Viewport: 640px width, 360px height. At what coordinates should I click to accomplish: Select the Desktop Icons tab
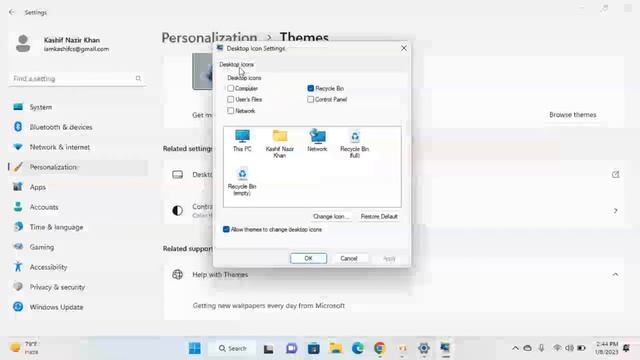(x=236, y=64)
